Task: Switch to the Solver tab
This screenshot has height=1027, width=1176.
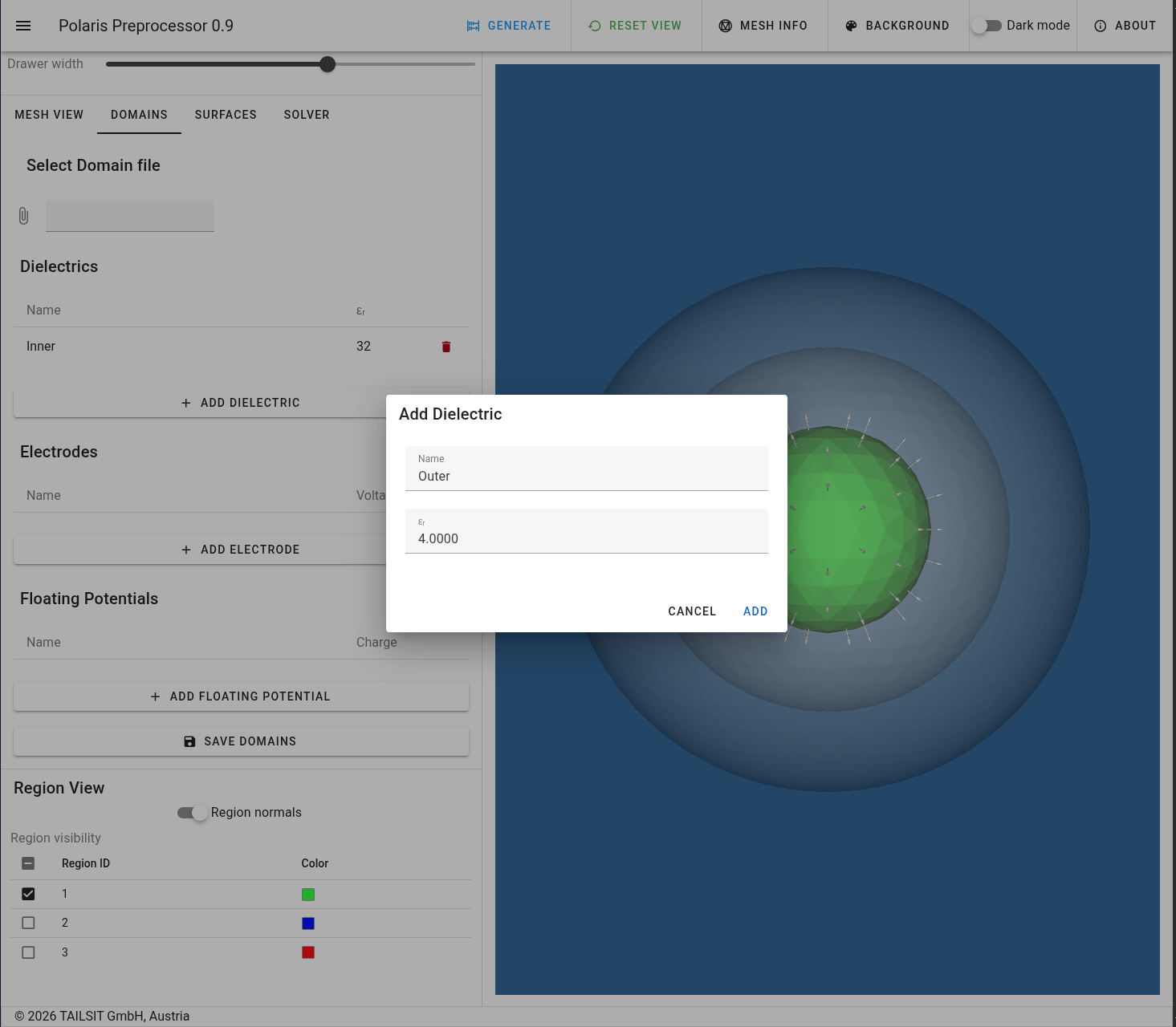Action: pyautogui.click(x=307, y=115)
